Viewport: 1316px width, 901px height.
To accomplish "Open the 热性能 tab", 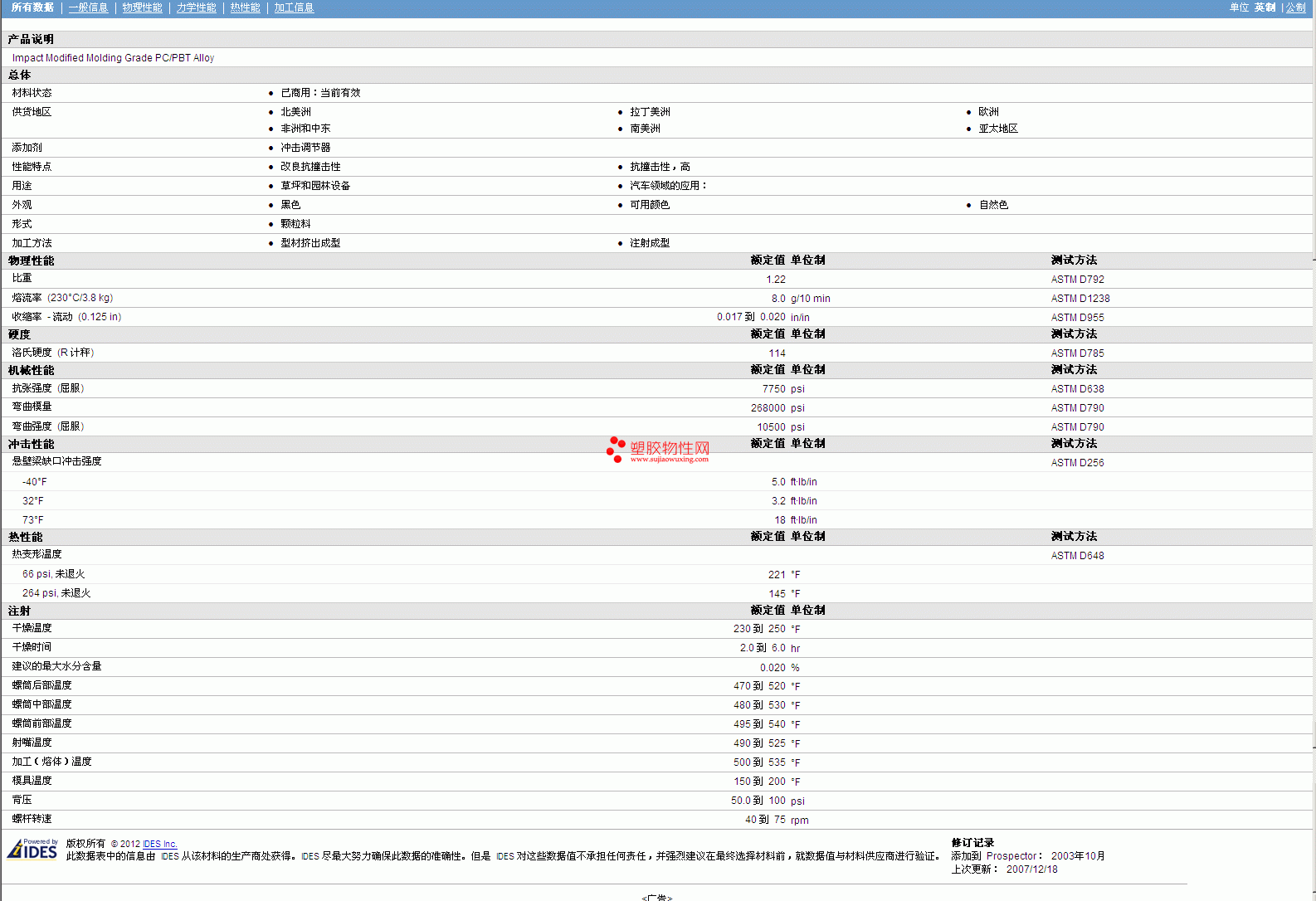I will coord(245,7).
